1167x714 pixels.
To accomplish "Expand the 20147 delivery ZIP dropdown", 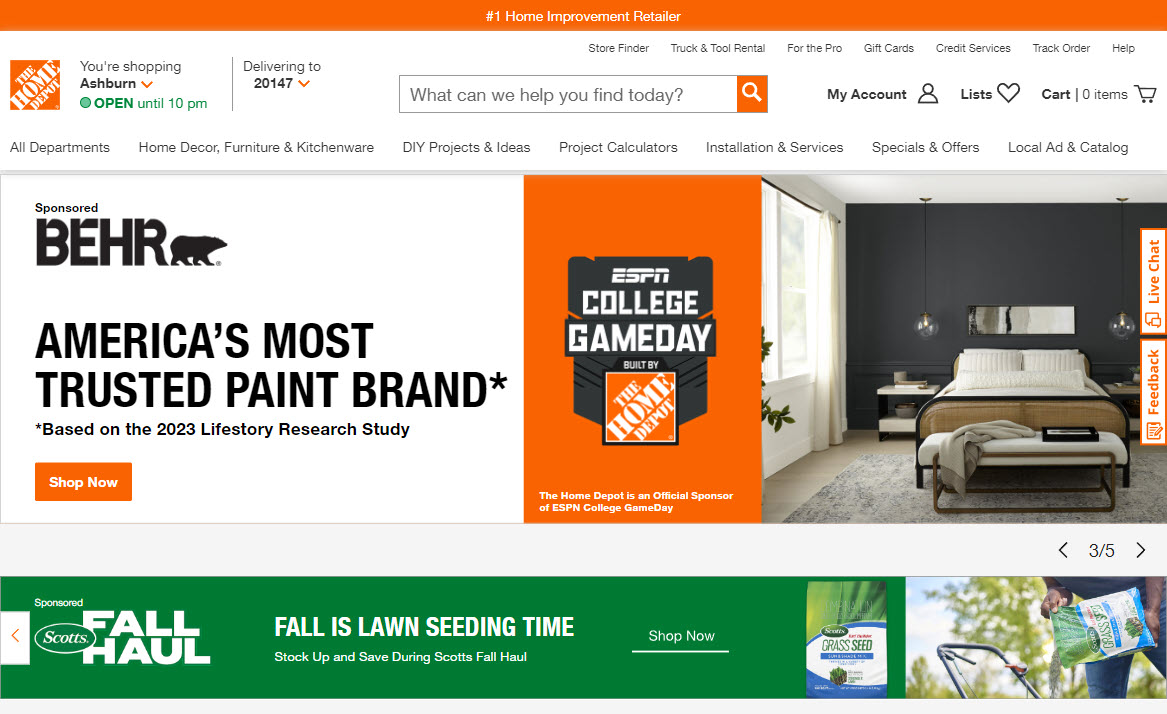I will [304, 84].
